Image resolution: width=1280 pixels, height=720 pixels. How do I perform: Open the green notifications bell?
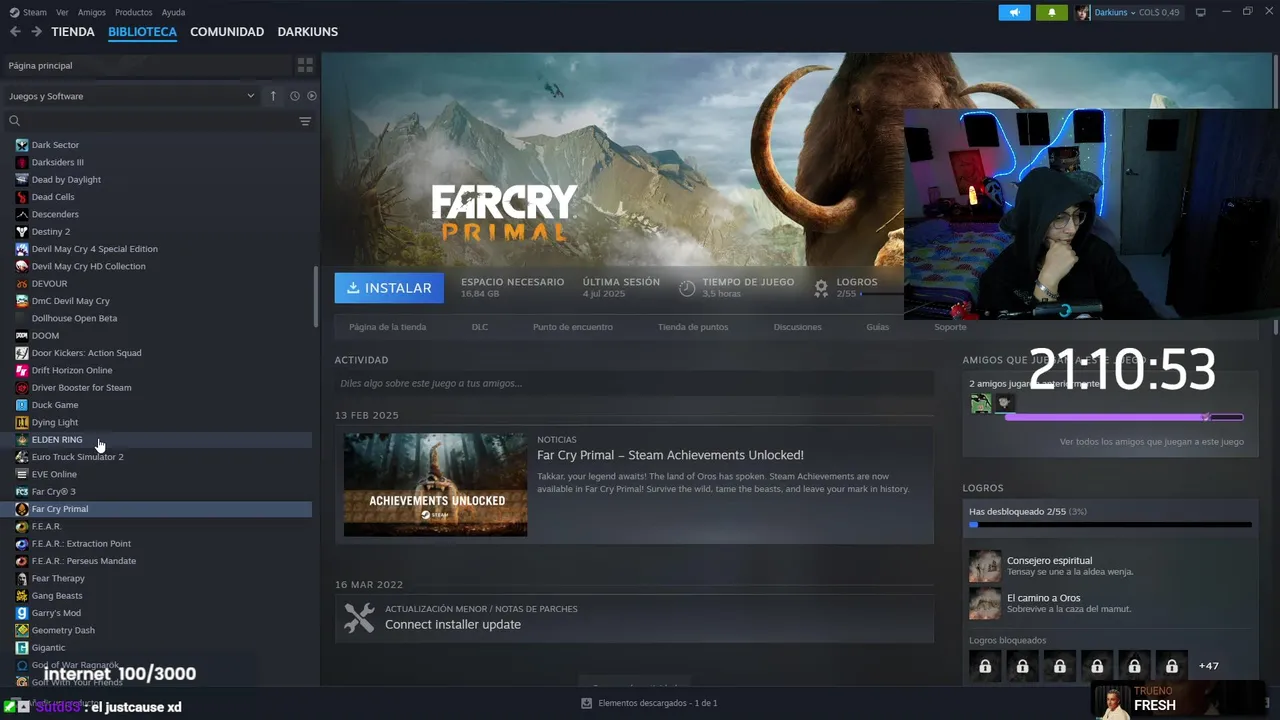(1051, 13)
